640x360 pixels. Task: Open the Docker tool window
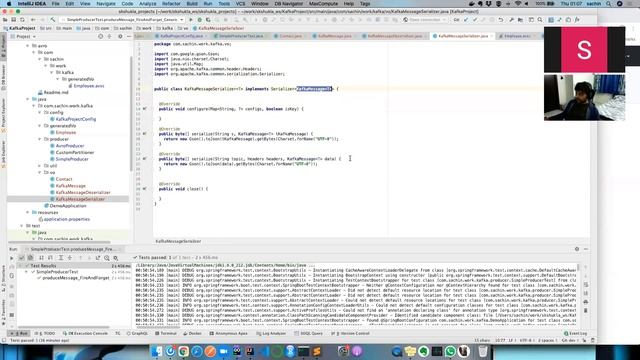(192, 333)
